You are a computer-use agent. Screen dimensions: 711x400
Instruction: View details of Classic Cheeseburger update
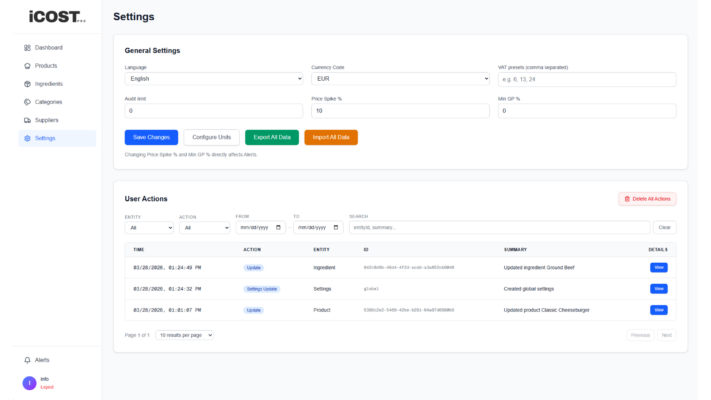659,310
